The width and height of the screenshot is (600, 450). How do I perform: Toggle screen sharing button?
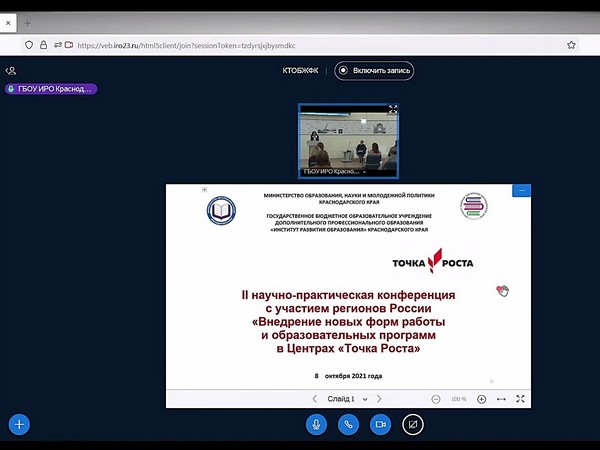pyautogui.click(x=412, y=424)
